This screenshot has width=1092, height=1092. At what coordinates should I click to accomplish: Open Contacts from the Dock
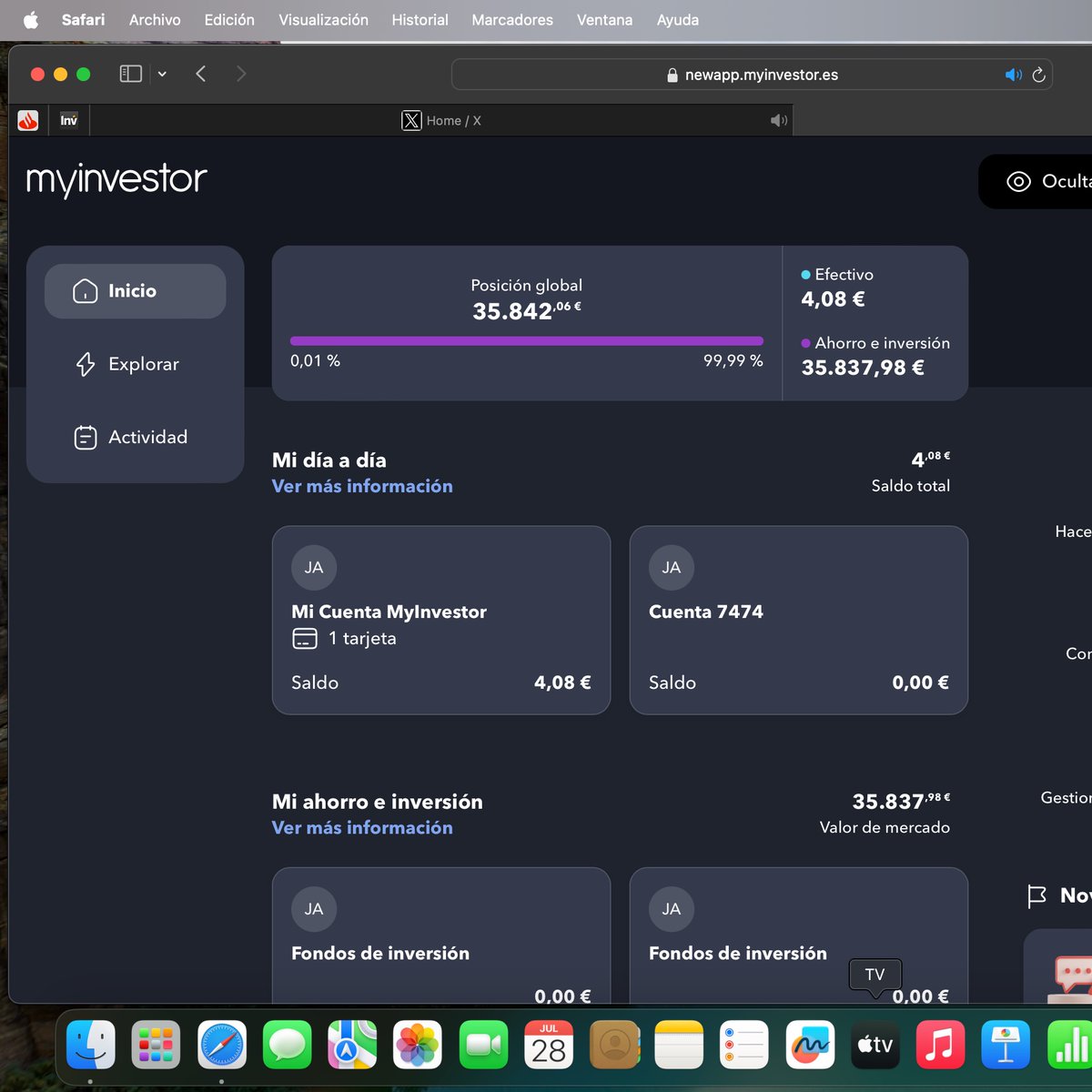point(614,1045)
